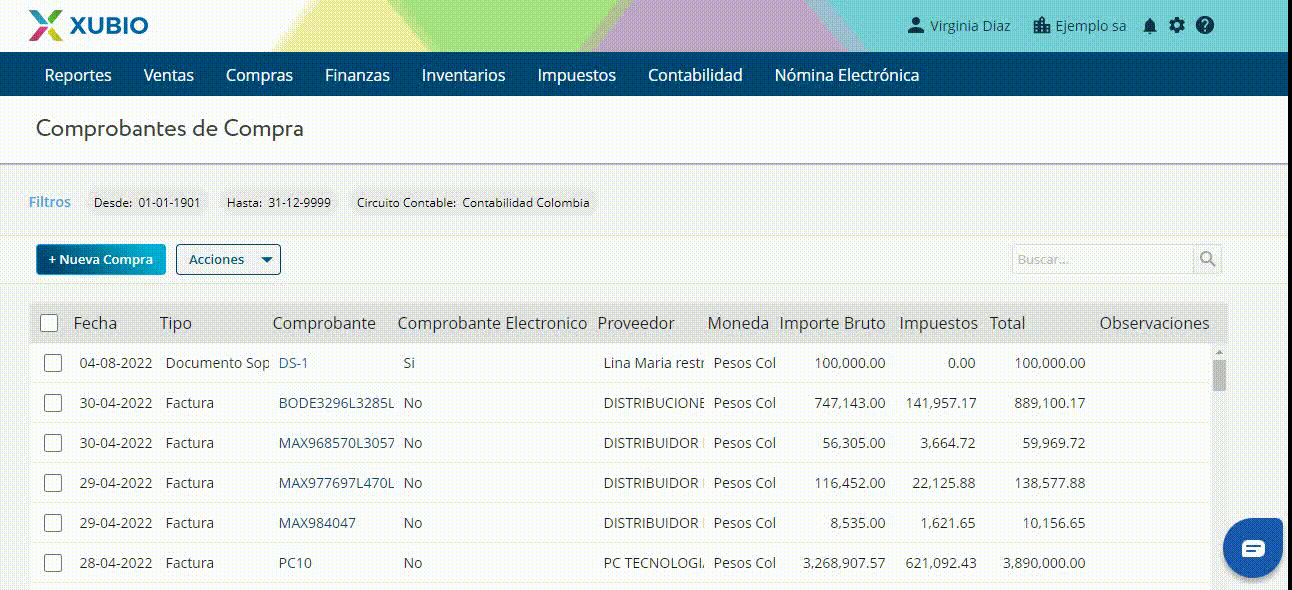Click the Xubio logo
The height and width of the screenshot is (590, 1292).
click(x=88, y=25)
